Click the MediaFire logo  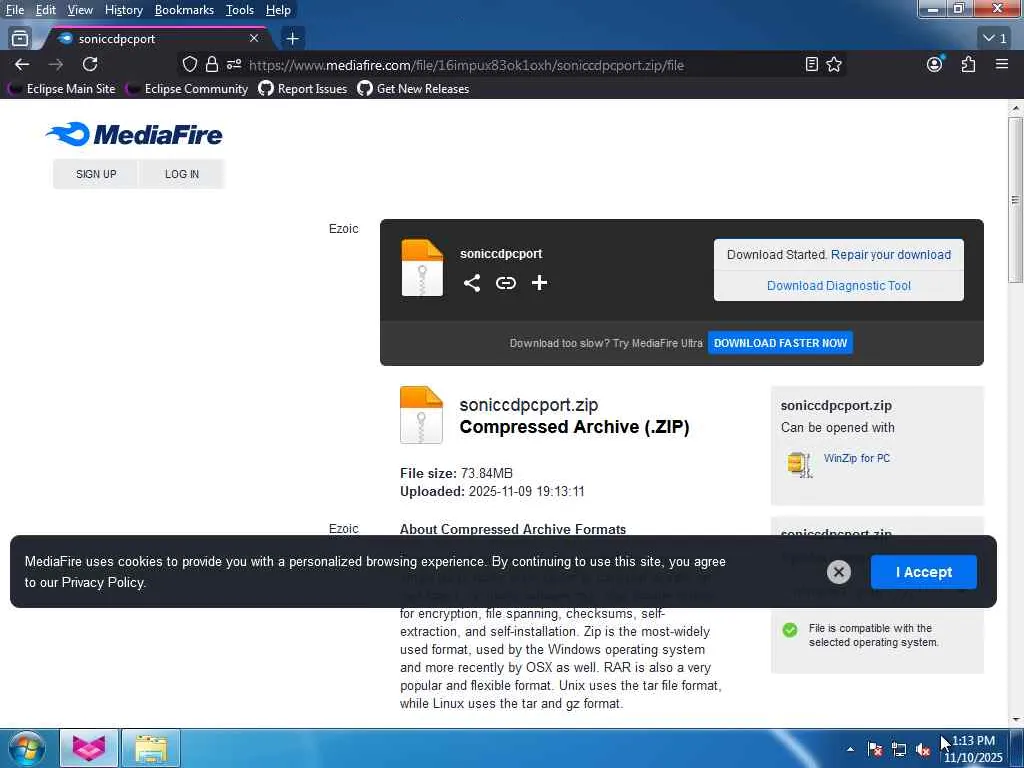click(x=134, y=135)
